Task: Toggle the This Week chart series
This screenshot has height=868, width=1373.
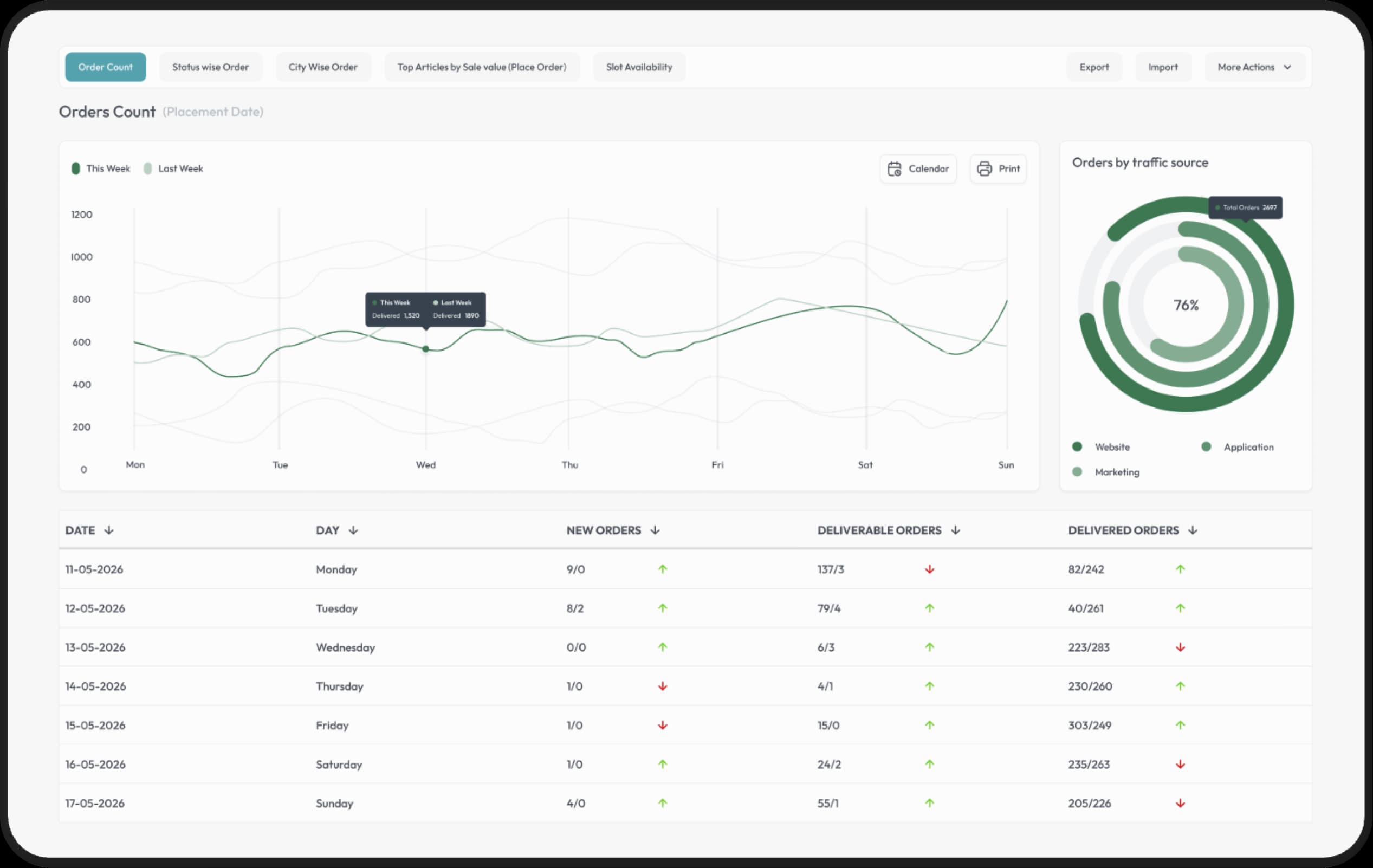Action: (101, 169)
